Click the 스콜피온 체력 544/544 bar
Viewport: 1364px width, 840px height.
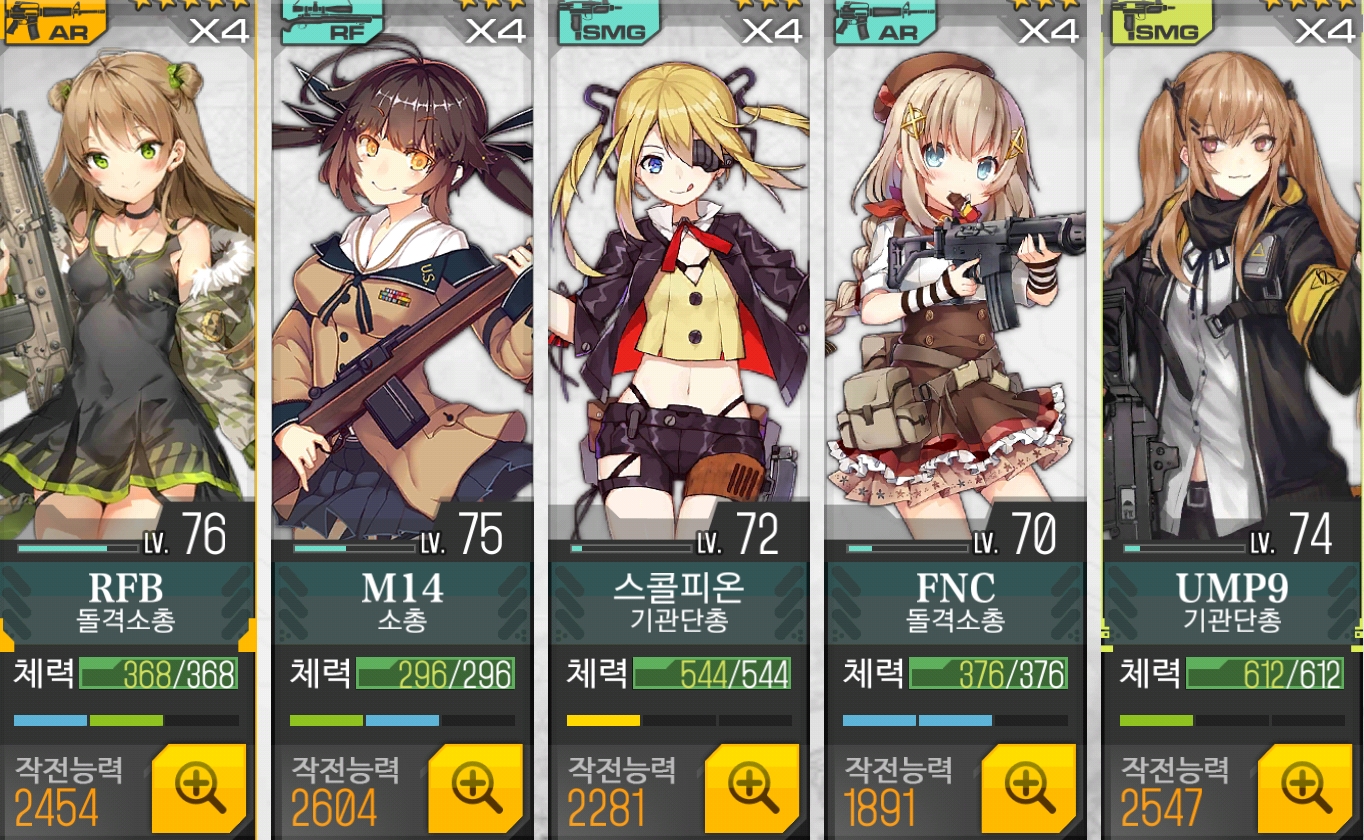(711, 674)
